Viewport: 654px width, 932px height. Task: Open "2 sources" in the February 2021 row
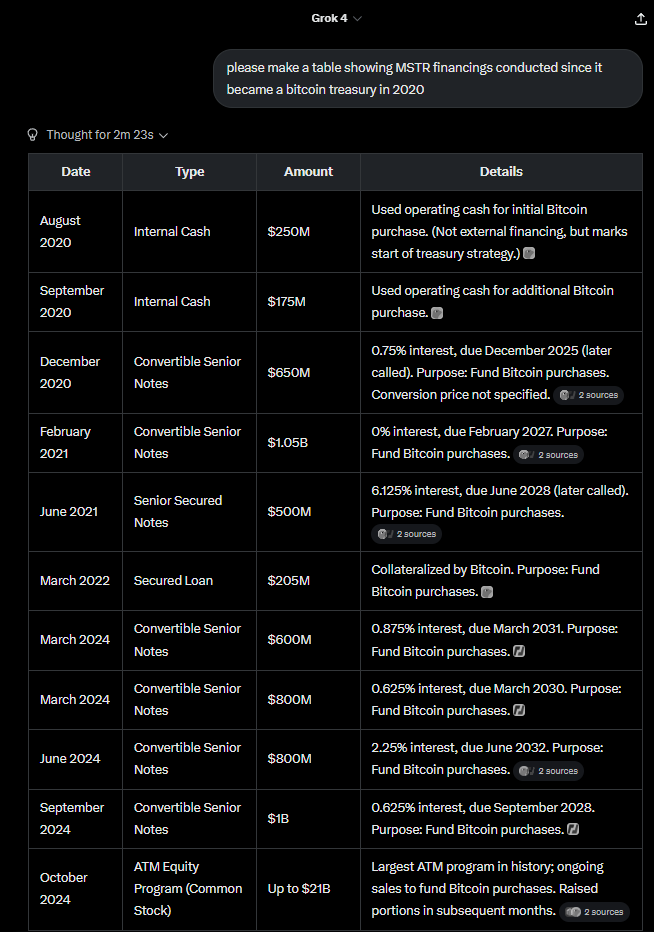pyautogui.click(x=548, y=455)
